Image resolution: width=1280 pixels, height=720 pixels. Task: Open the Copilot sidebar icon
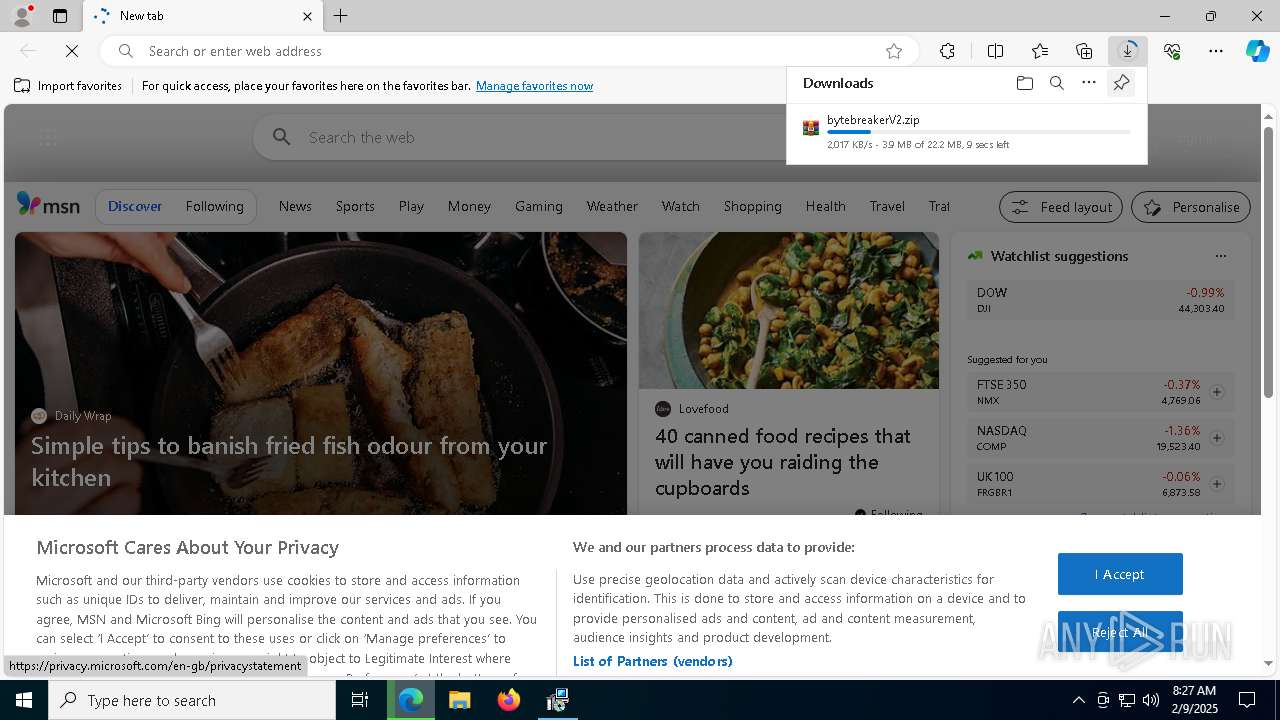tap(1257, 51)
